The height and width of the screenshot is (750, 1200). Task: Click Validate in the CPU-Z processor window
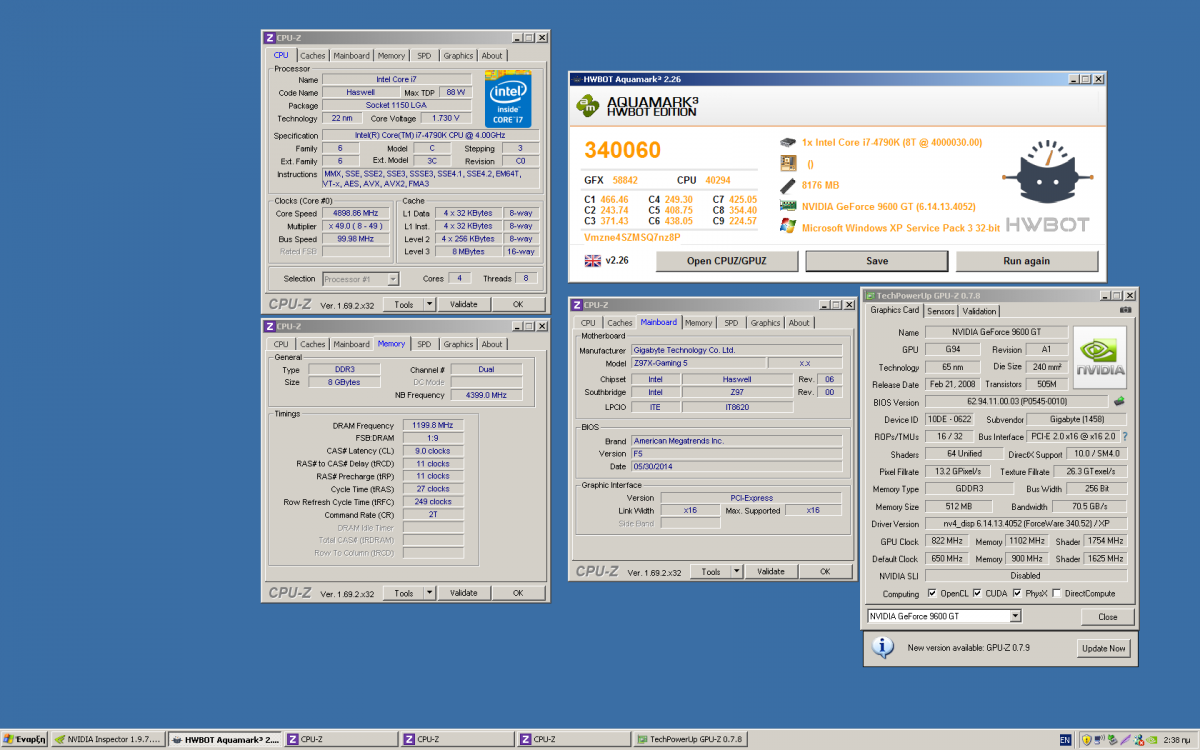[x=464, y=304]
